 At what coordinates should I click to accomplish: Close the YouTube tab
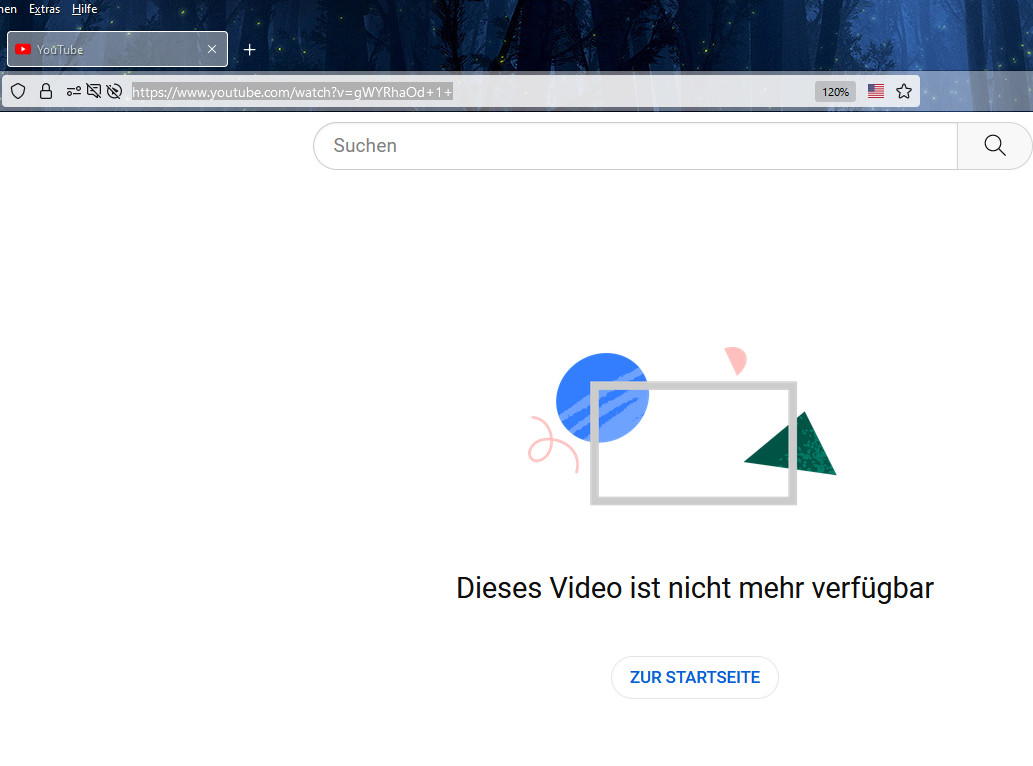pos(212,49)
